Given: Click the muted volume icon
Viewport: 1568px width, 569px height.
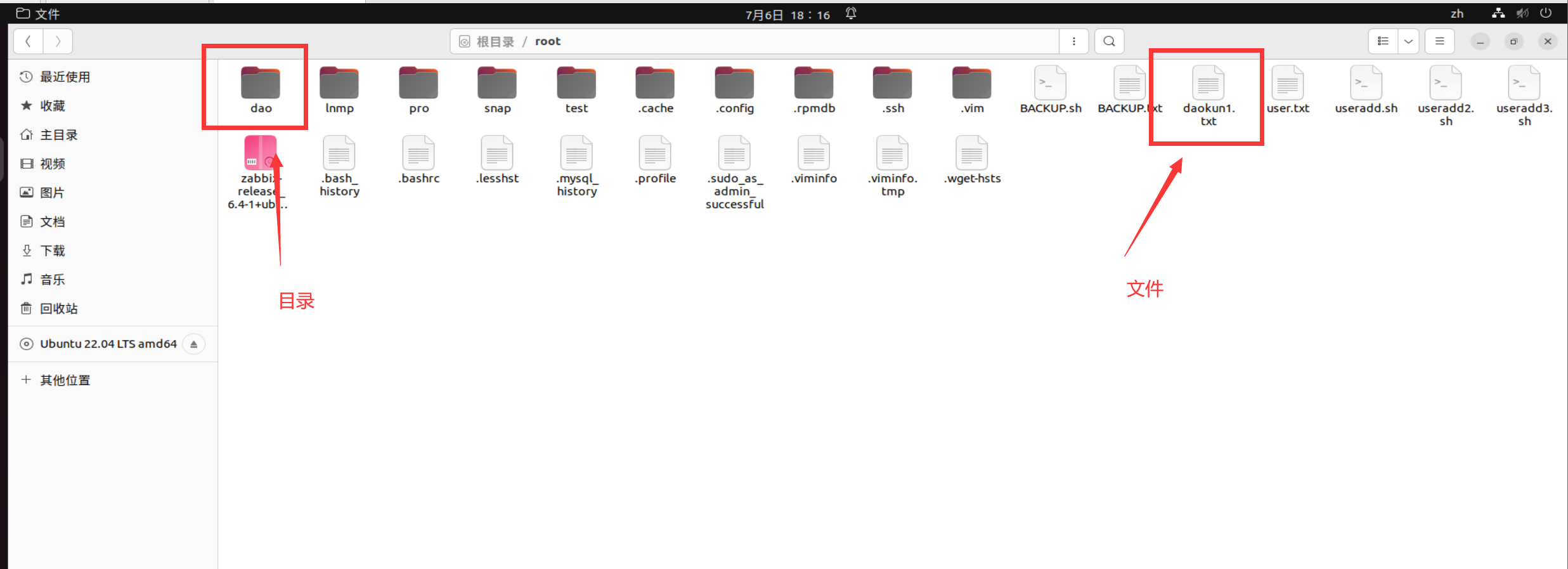Looking at the screenshot, I should [1522, 13].
